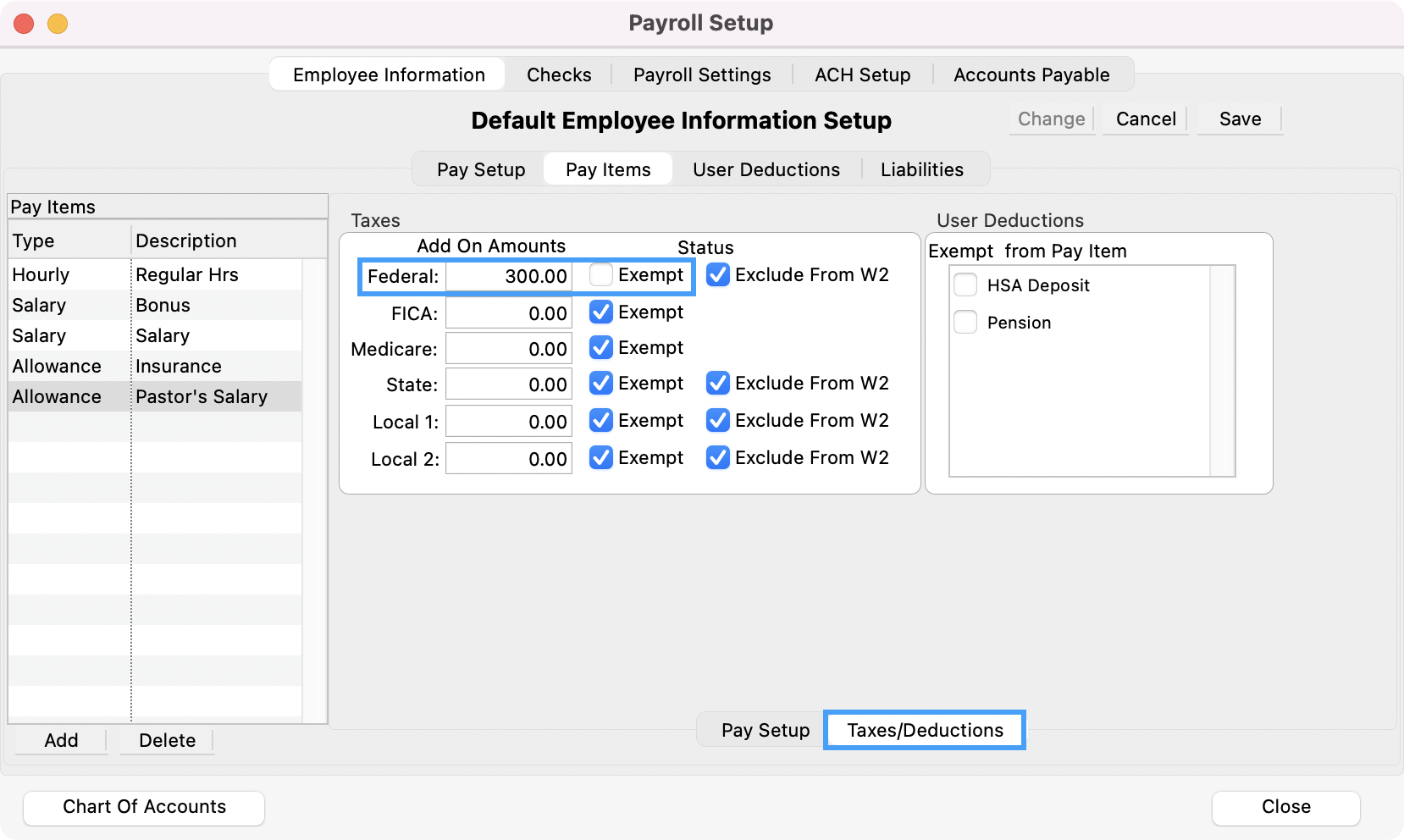The image size is (1404, 840).
Task: Toggle the Medicare Exempt checkbox
Action: pyautogui.click(x=601, y=348)
